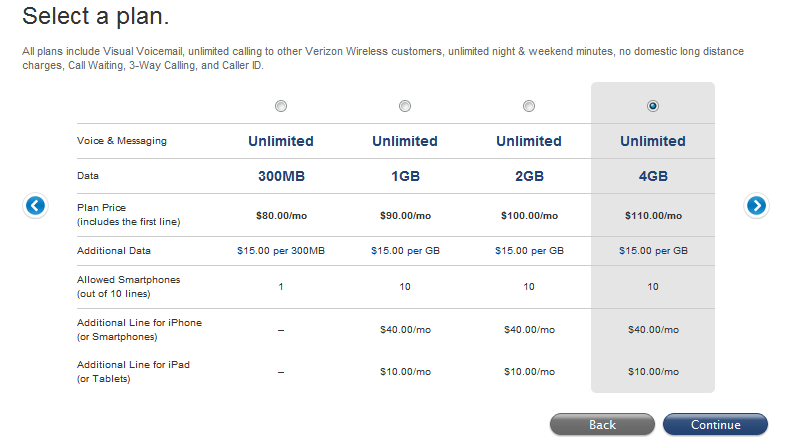
Task: Click the 4GB data amount heading
Action: 653,176
